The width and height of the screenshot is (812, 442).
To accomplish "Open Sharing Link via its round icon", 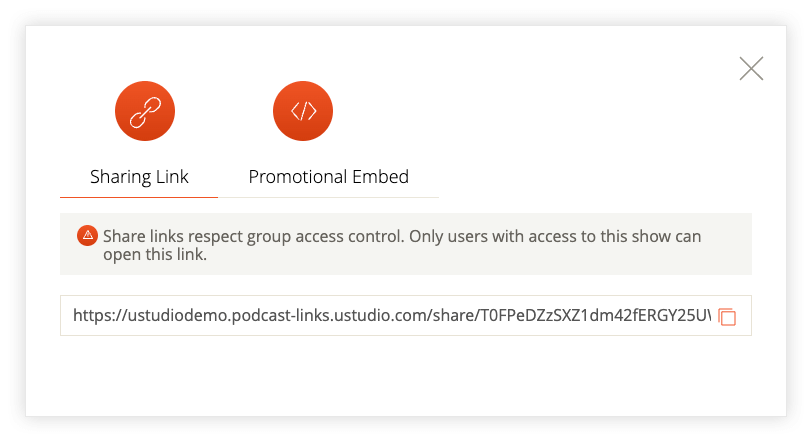I will pyautogui.click(x=145, y=111).
